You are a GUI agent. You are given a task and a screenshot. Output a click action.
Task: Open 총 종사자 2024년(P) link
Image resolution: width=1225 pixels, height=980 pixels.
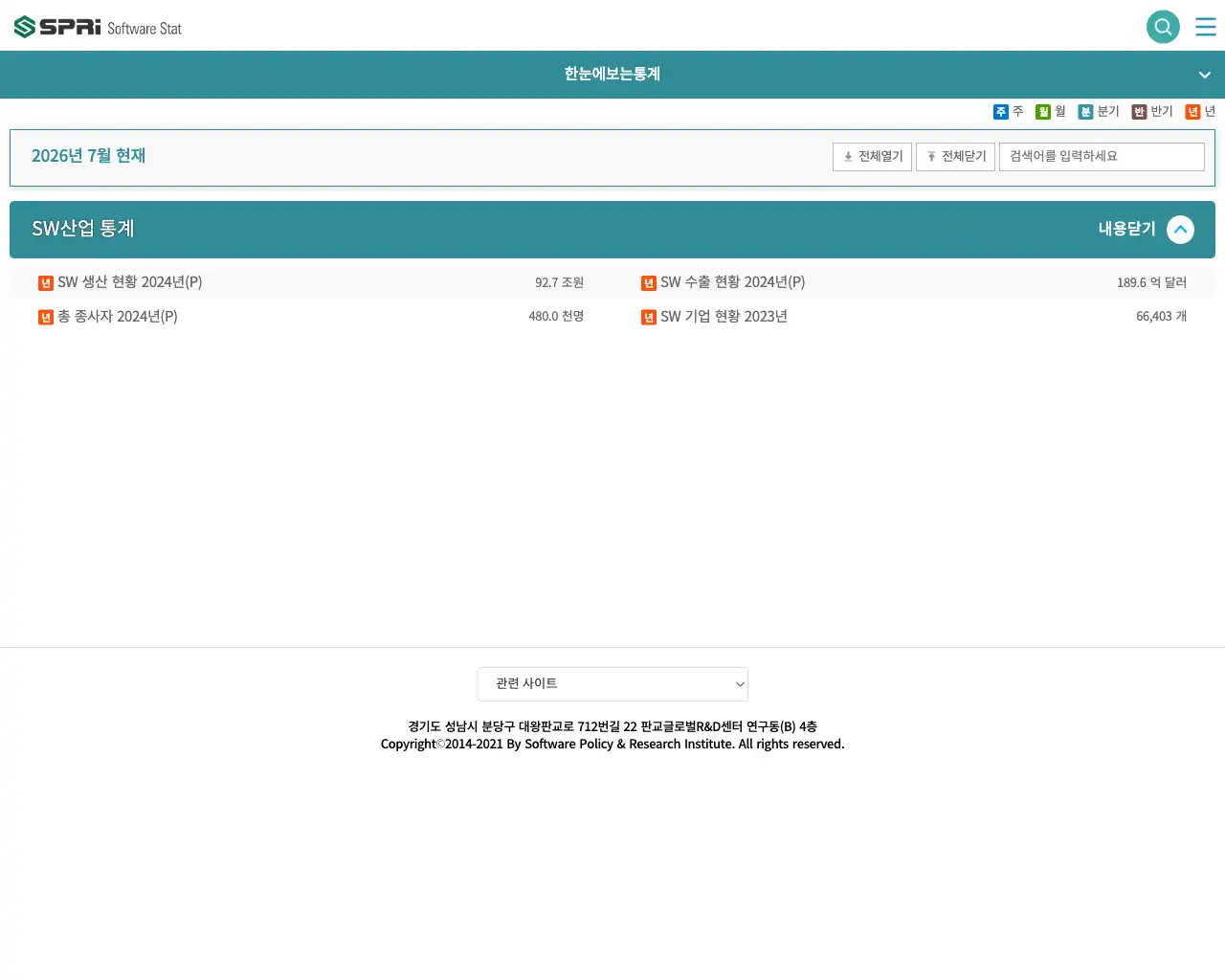(117, 317)
